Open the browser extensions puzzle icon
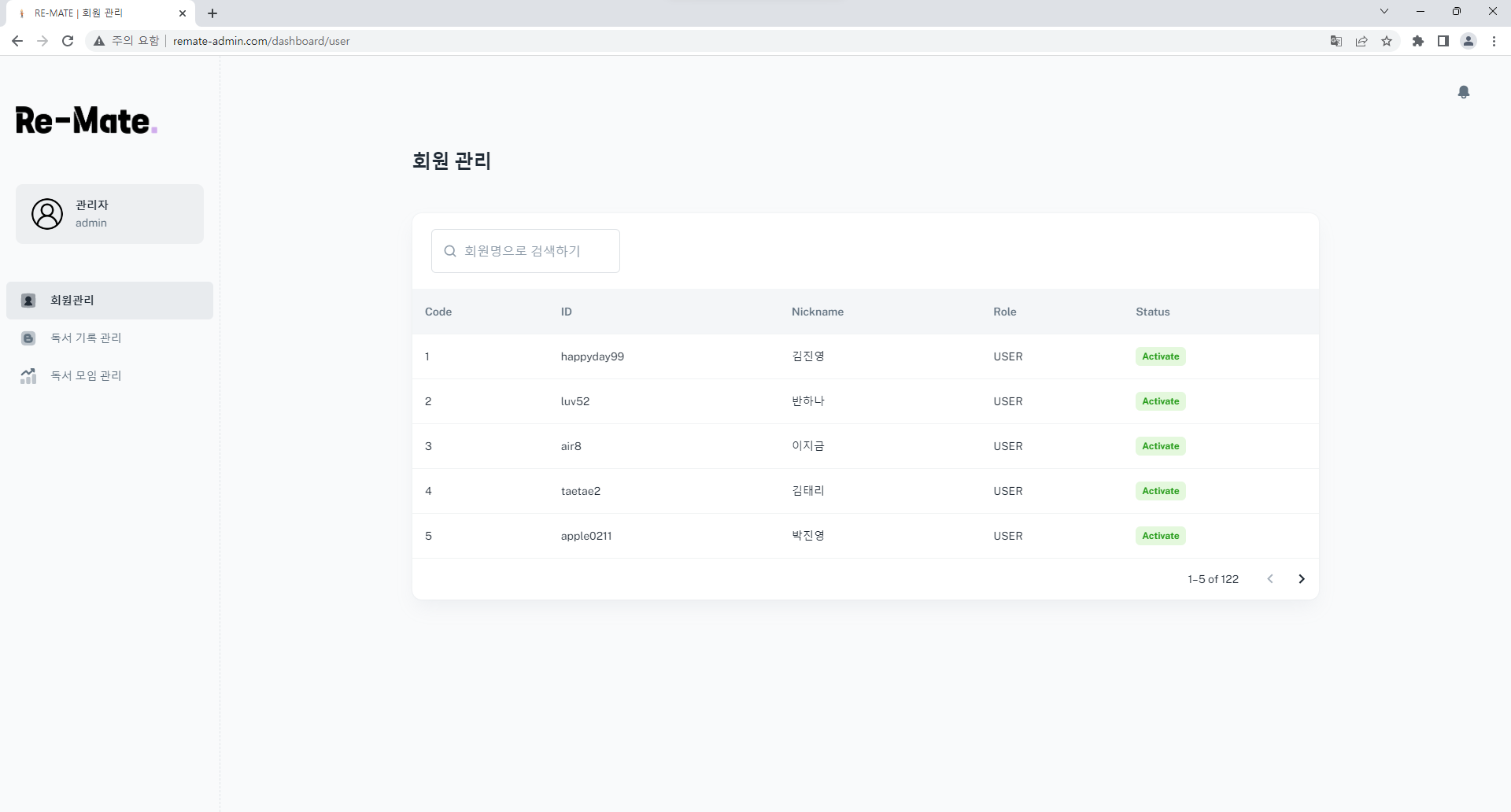Screen dimensions: 1511x812 click(1418, 41)
